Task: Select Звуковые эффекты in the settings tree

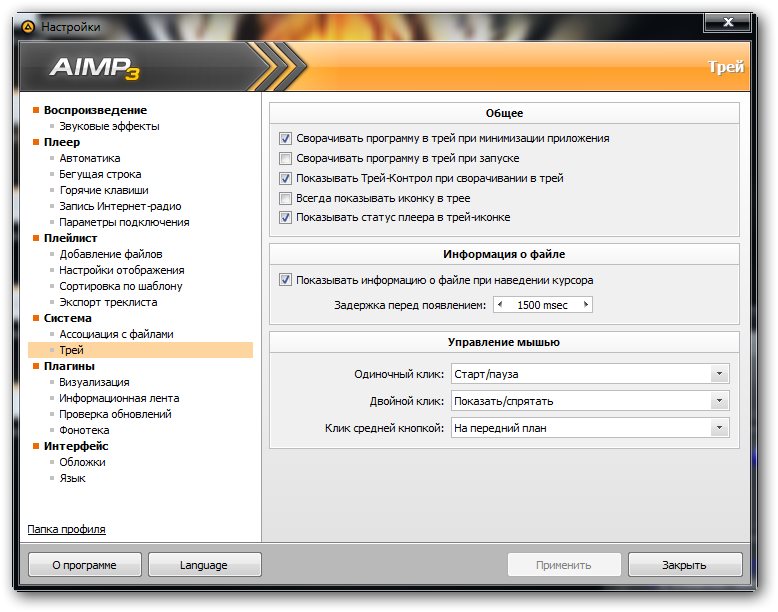Action: [x=109, y=126]
